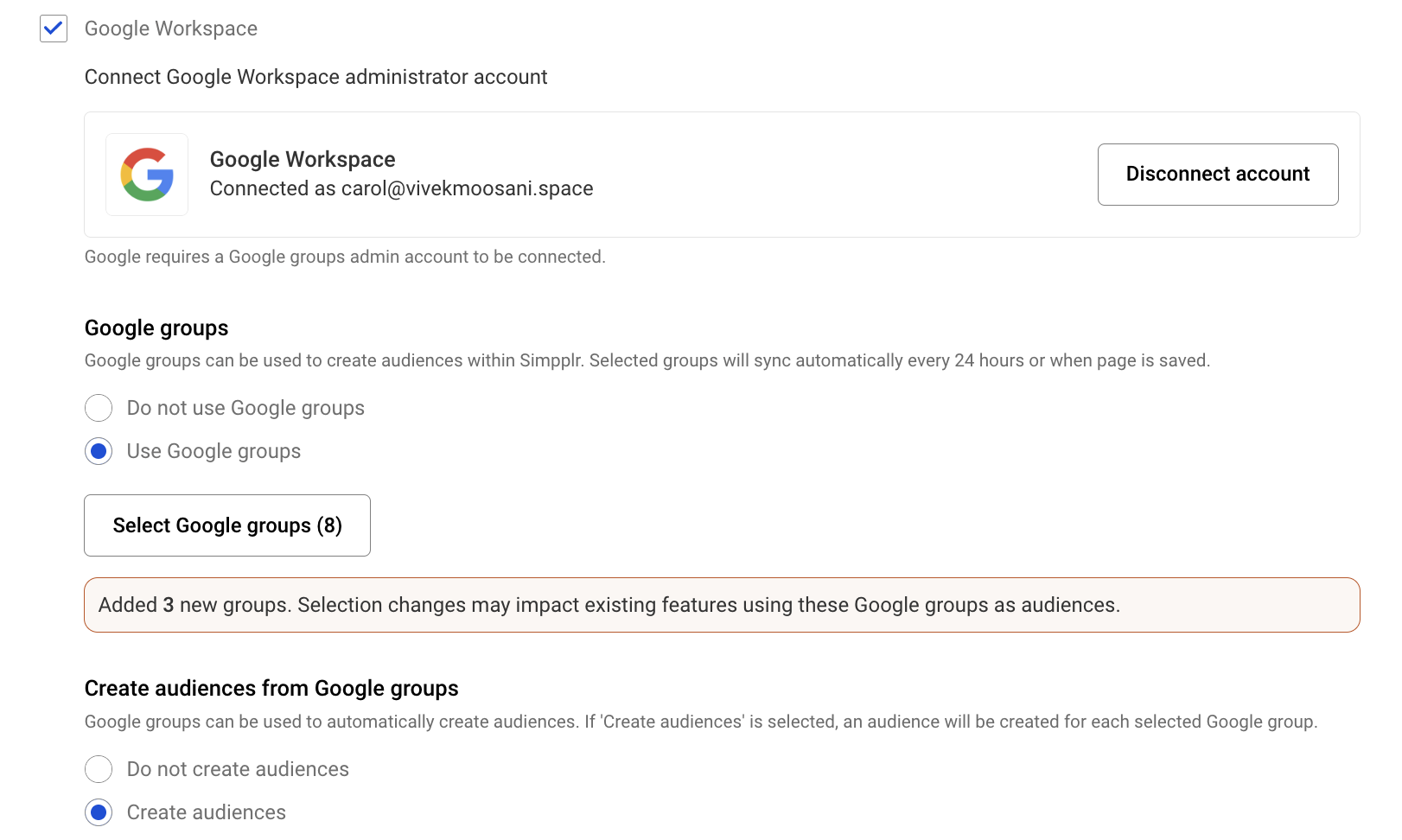This screenshot has width=1402, height=840.
Task: Click 'Connect Google Workspace administrator account' subtitle
Action: click(x=315, y=77)
